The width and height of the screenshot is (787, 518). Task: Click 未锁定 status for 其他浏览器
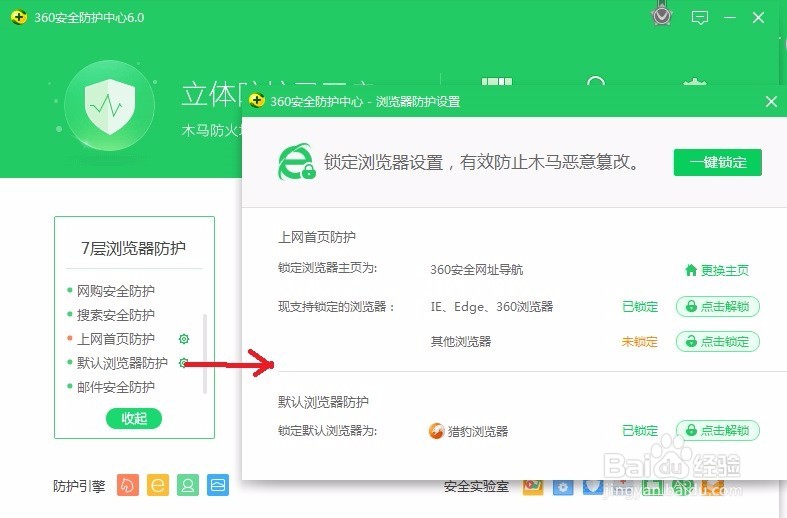pyautogui.click(x=639, y=342)
